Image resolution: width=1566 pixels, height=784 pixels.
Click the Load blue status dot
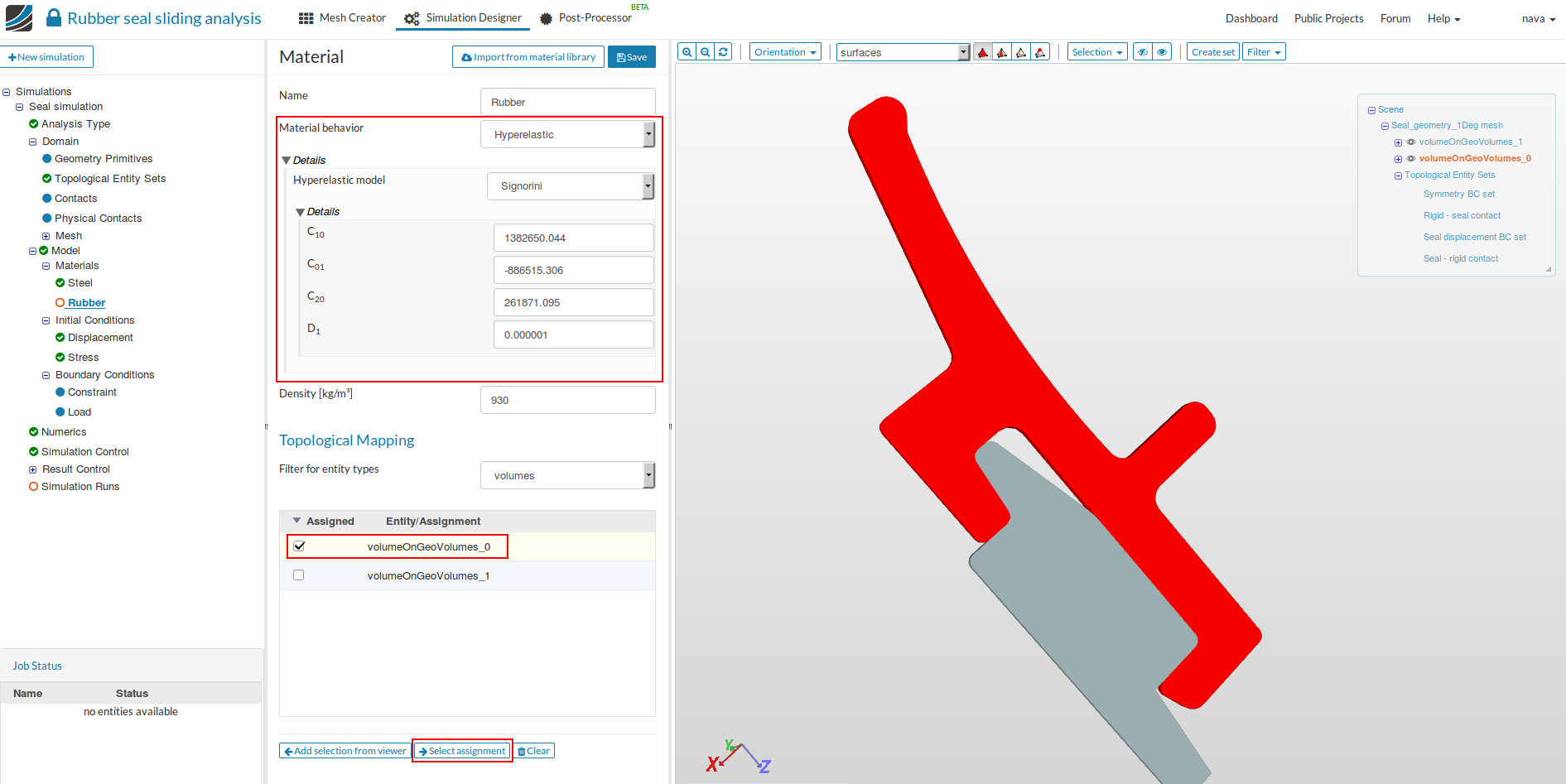(60, 412)
